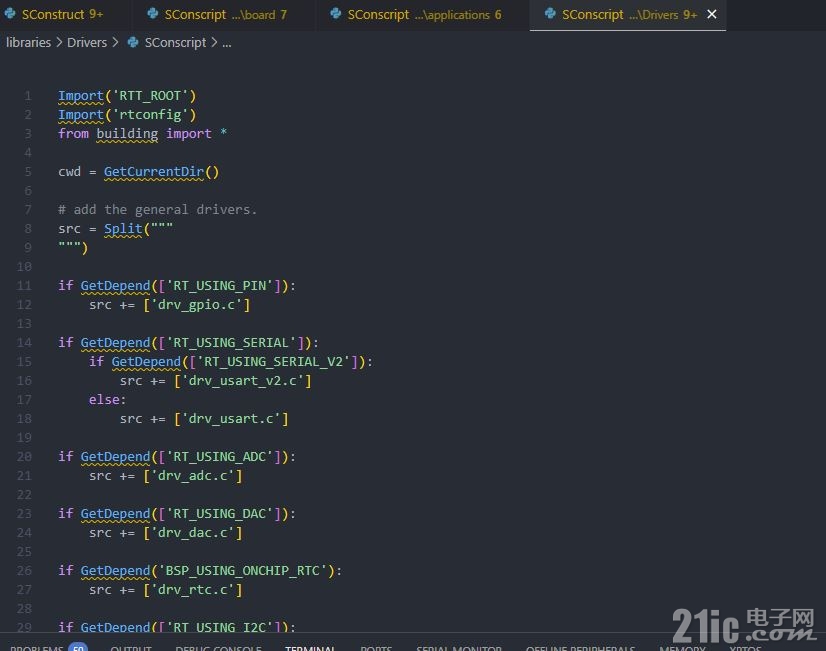826x651 pixels.
Task: Open the Memory panel tab
Action: [682, 647]
